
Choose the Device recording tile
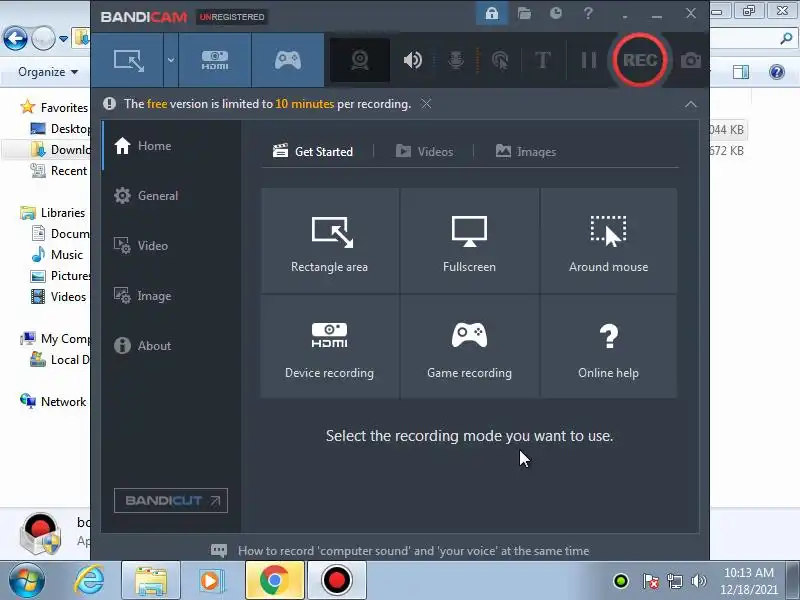click(x=330, y=346)
